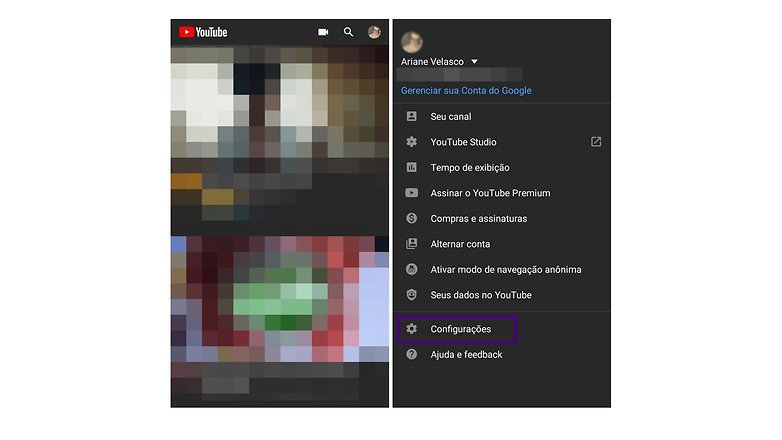Click the YouTube logo
The image size is (782, 440).
pyautogui.click(x=203, y=32)
